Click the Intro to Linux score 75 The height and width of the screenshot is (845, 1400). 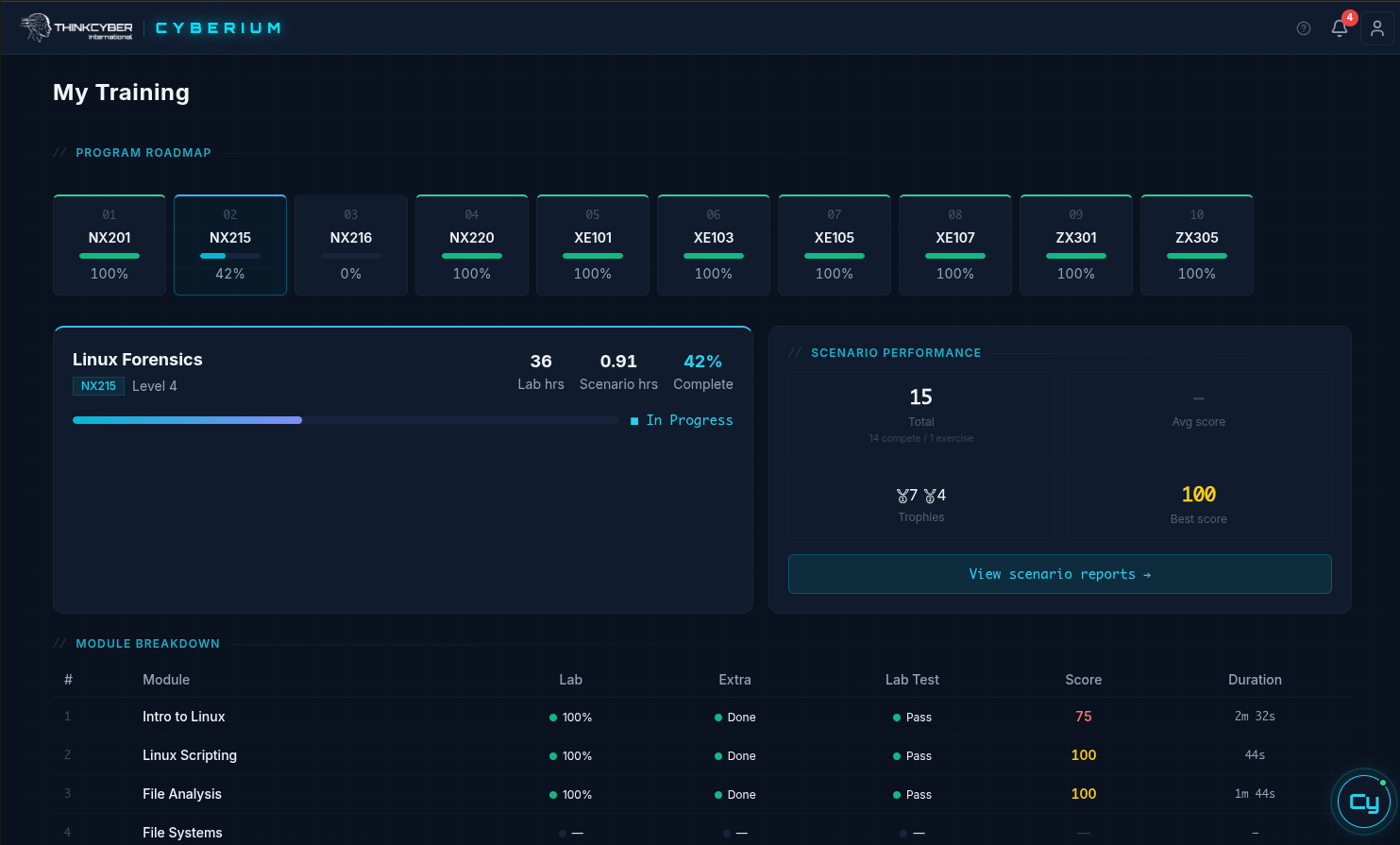1084,717
